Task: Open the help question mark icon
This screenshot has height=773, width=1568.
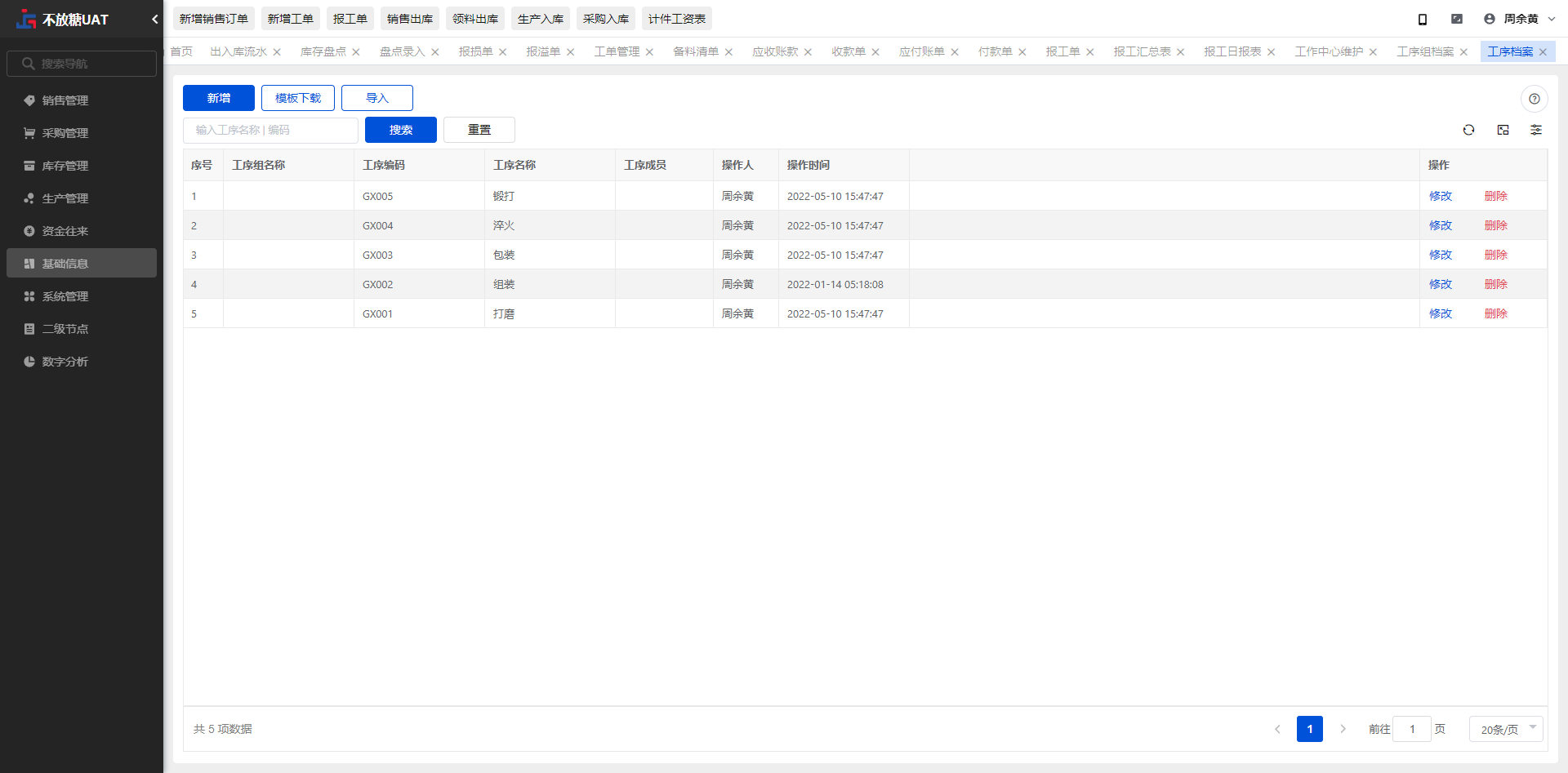Action: (1535, 99)
